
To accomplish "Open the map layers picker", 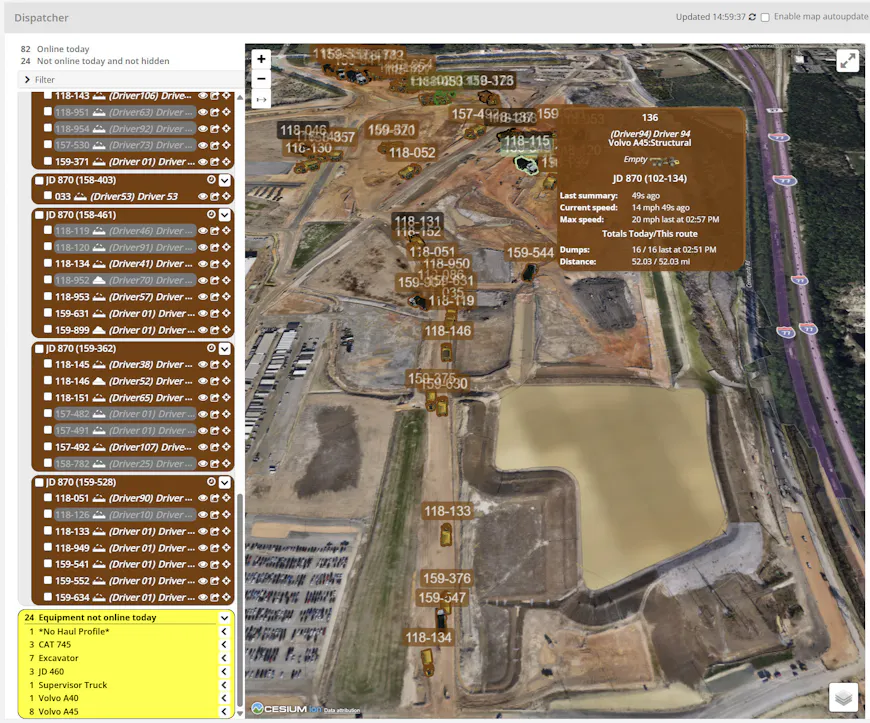I will 843,697.
